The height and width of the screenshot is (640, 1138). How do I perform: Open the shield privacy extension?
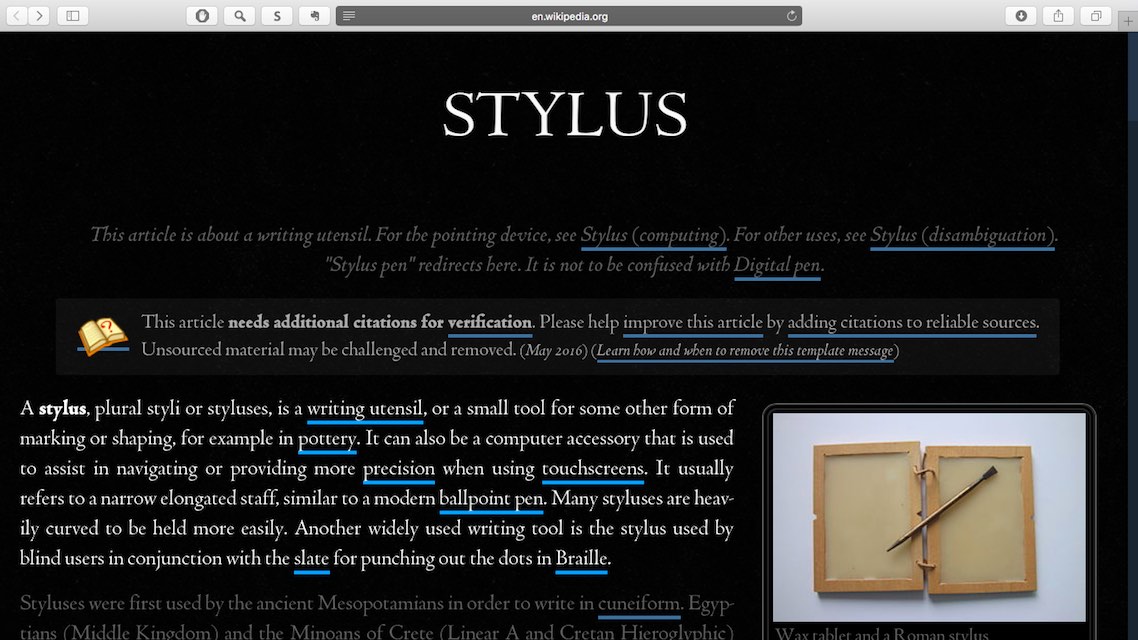tap(202, 16)
